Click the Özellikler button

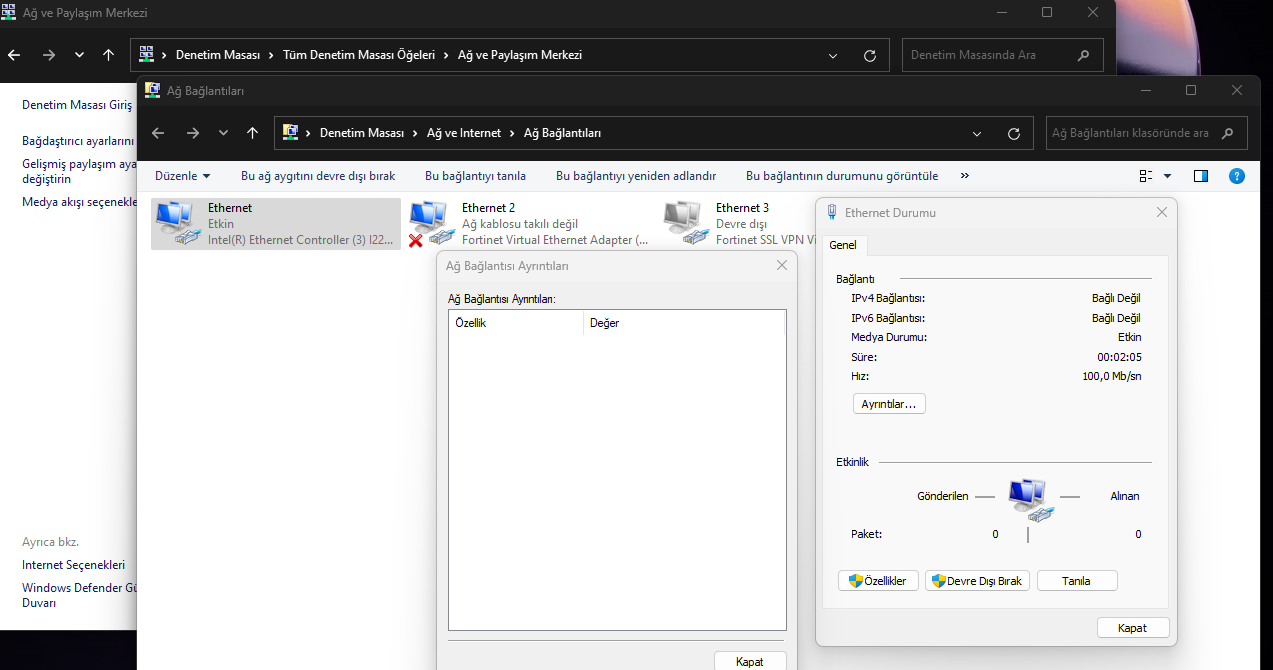coord(878,581)
